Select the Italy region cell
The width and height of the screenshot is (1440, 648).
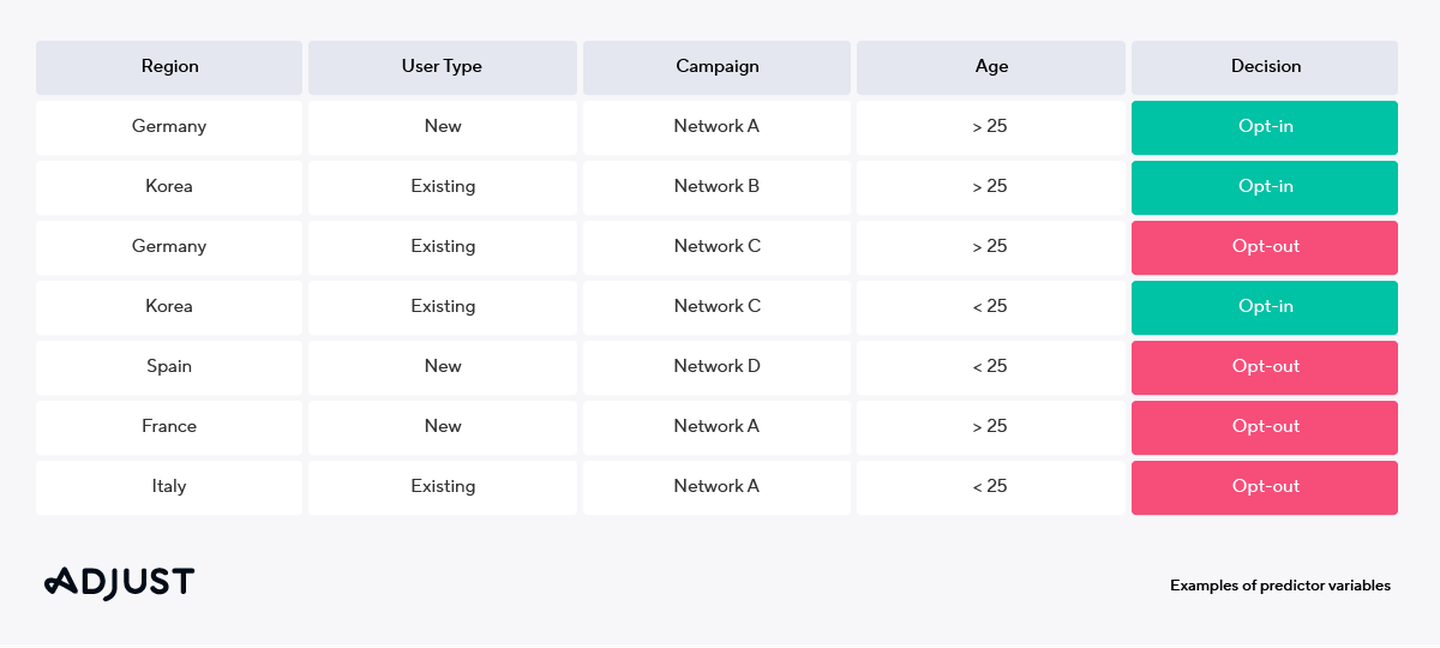[169, 487]
